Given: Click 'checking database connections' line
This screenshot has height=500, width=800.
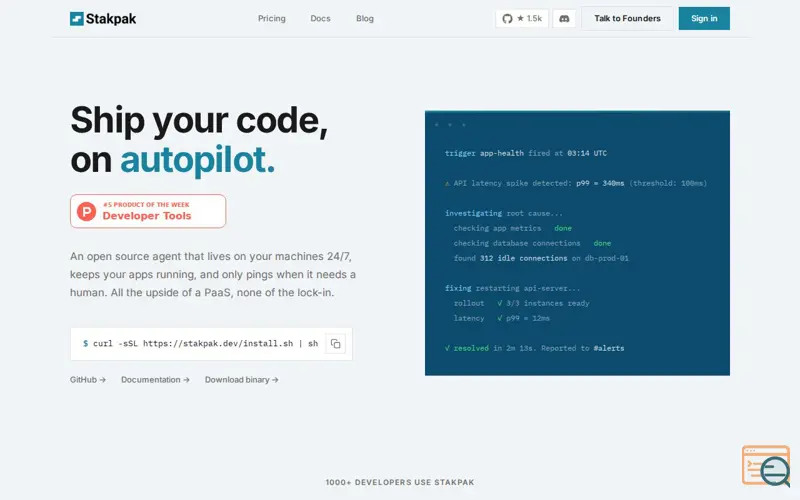Looking at the screenshot, I should 532,243.
